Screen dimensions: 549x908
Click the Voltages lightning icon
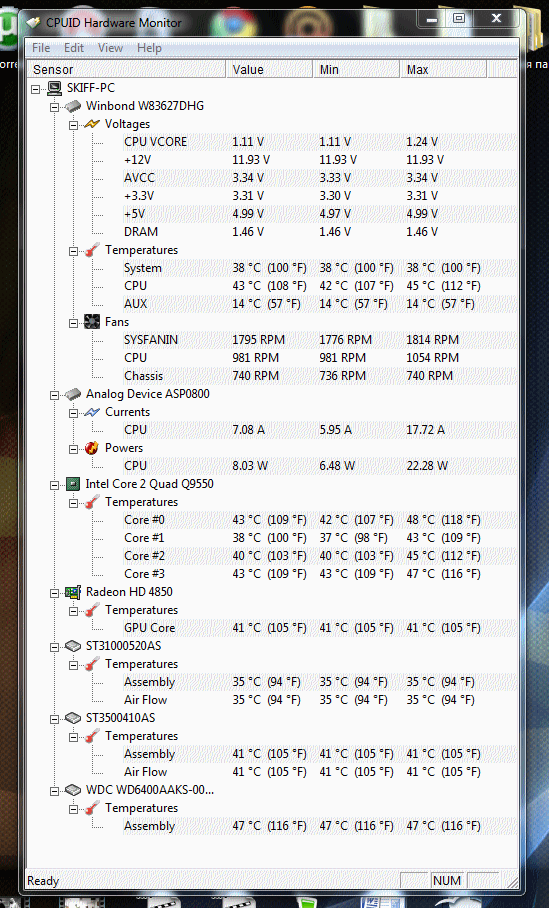(x=92, y=124)
